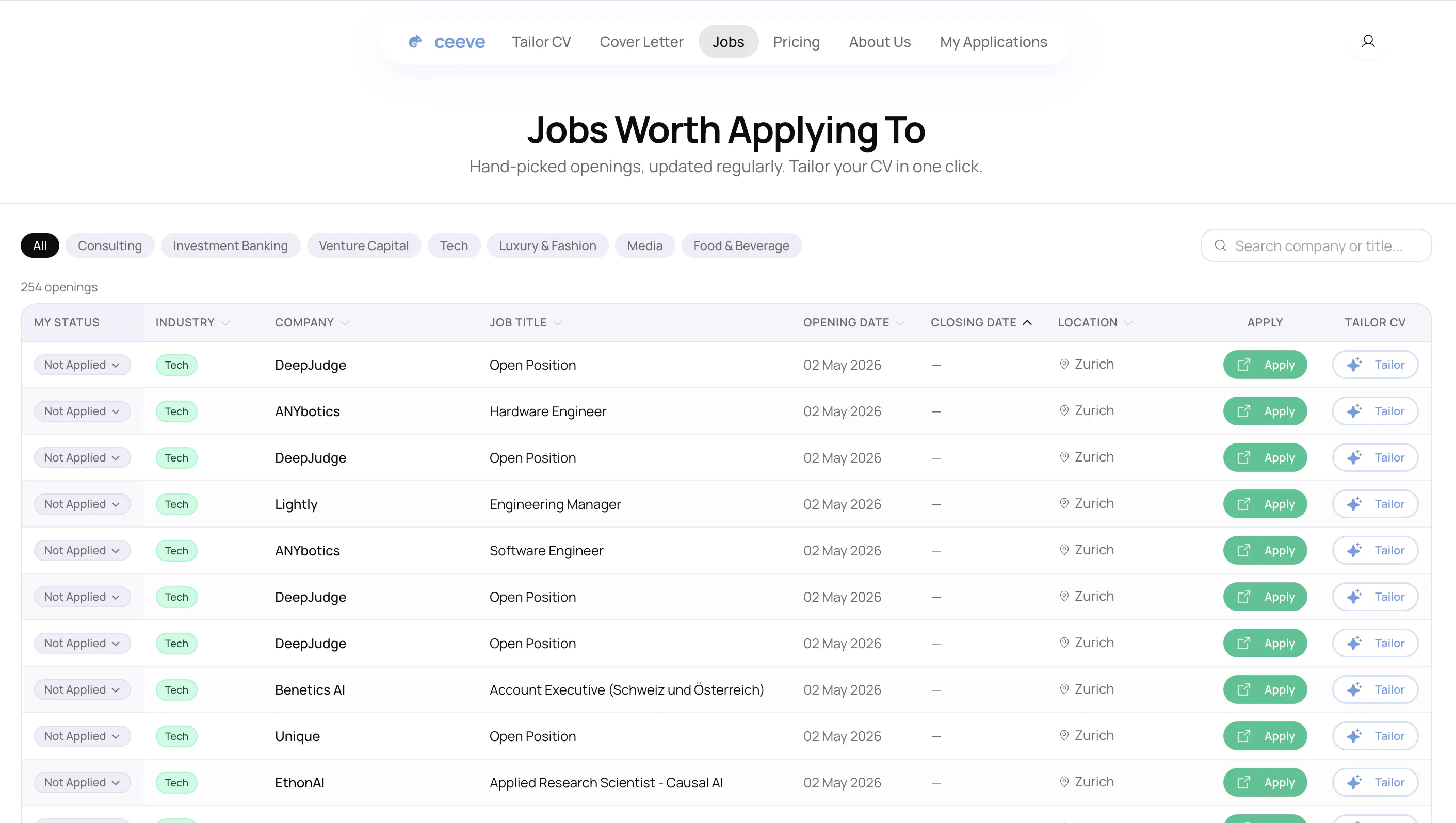Select the Jobs nav tab
The width and height of the screenshot is (1456, 823).
click(x=727, y=41)
